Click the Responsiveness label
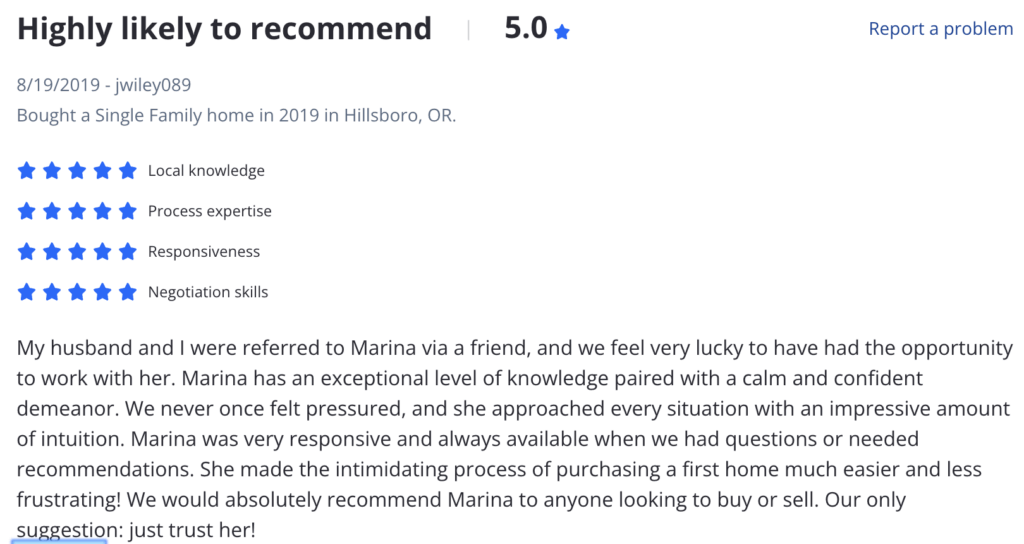 click(204, 251)
